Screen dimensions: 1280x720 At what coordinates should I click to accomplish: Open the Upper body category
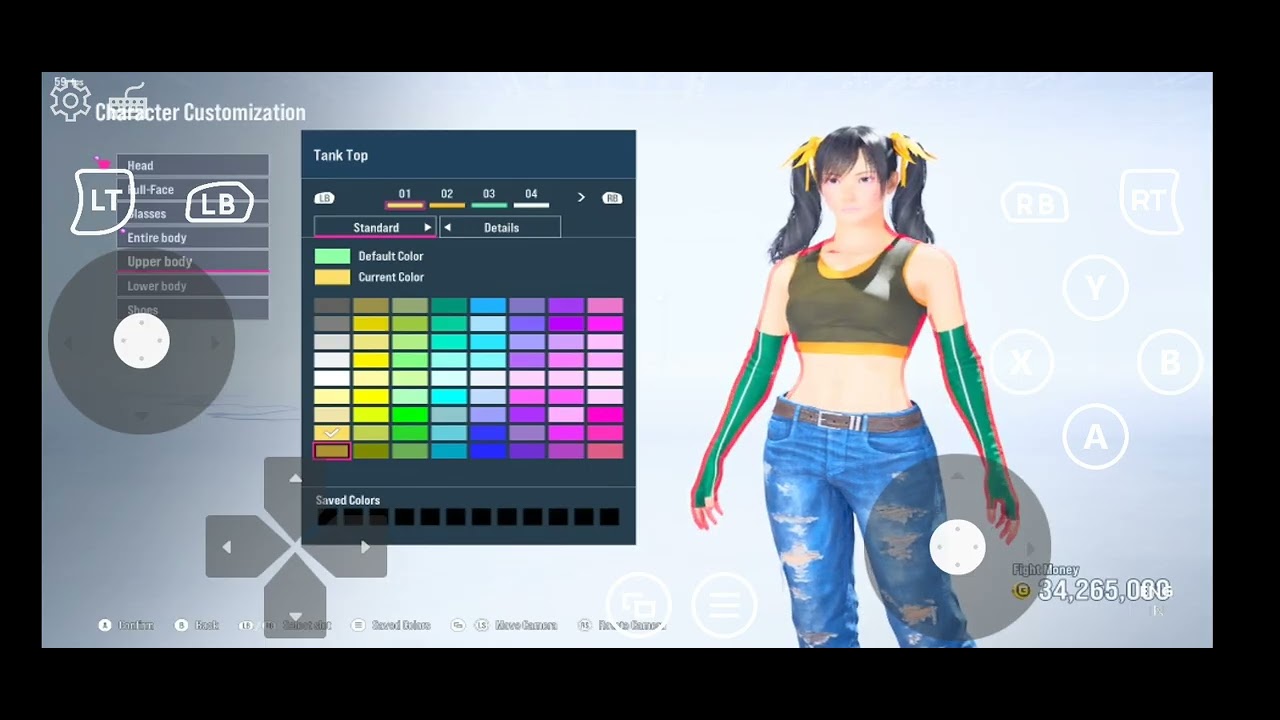tap(193, 261)
